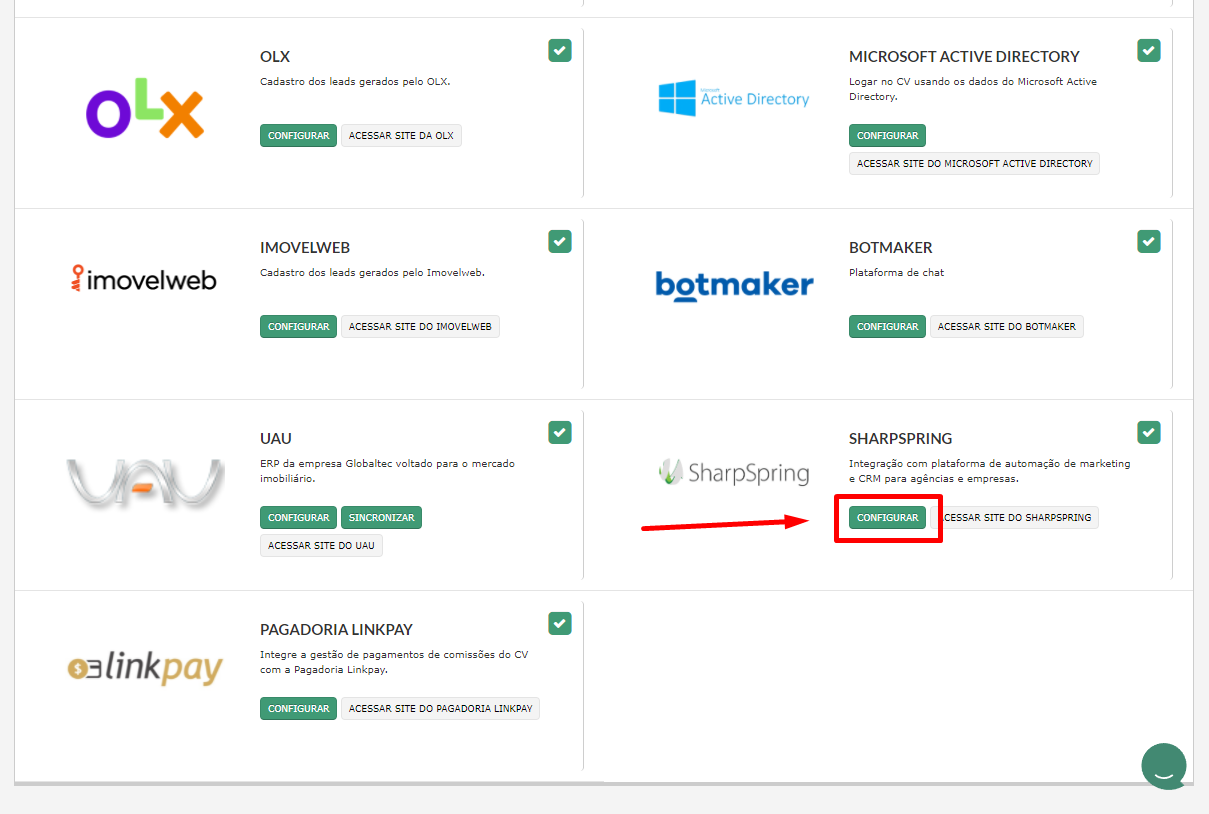Click the 'Integre a gestão de pagamentos' description
The width and height of the screenshot is (1209, 814).
point(394,662)
